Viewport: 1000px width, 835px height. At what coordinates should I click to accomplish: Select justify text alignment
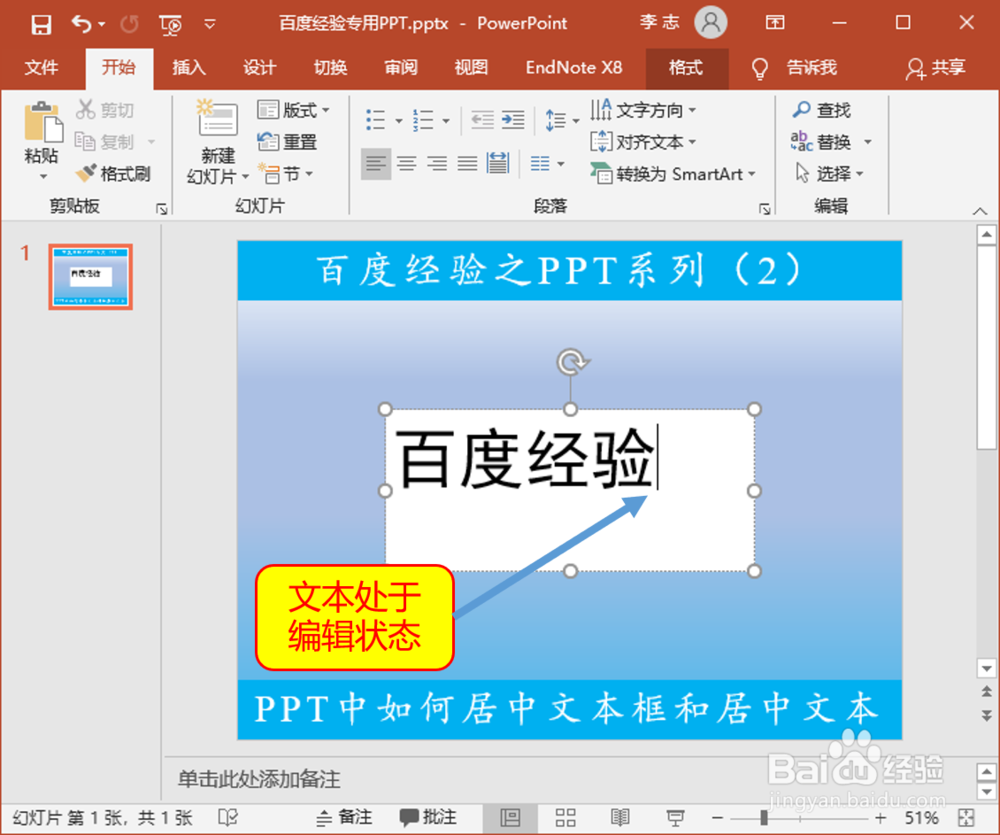click(x=467, y=163)
